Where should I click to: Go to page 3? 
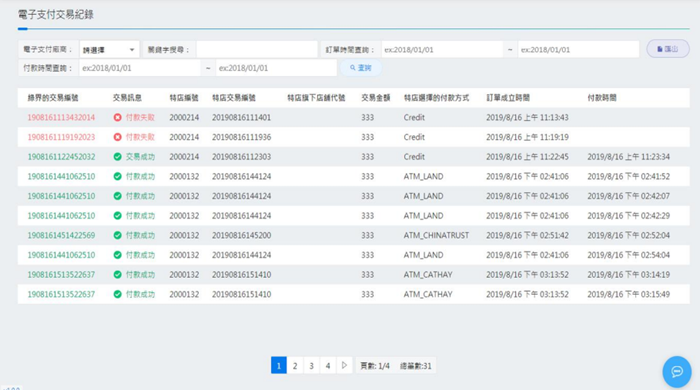(311, 365)
